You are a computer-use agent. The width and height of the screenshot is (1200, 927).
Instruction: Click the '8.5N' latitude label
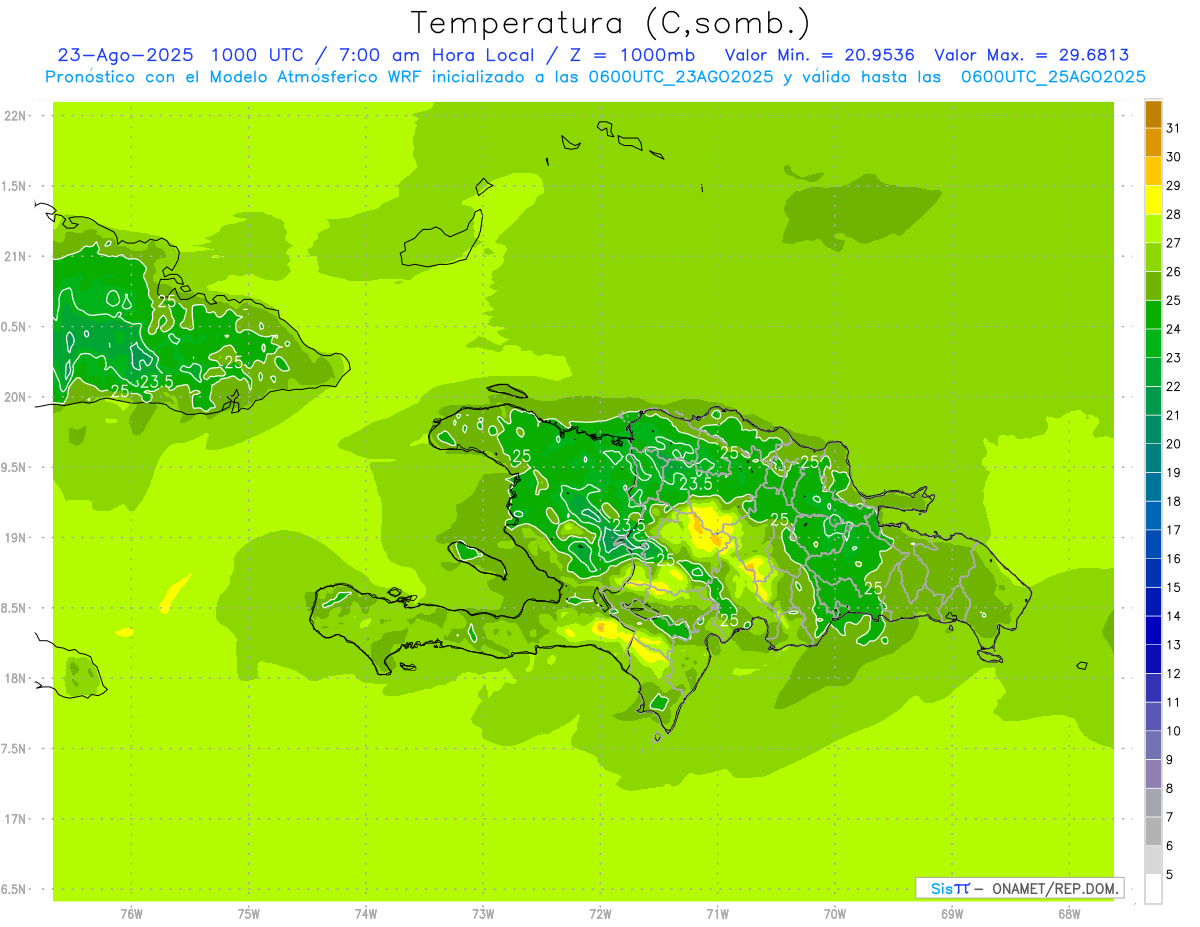click(x=14, y=608)
